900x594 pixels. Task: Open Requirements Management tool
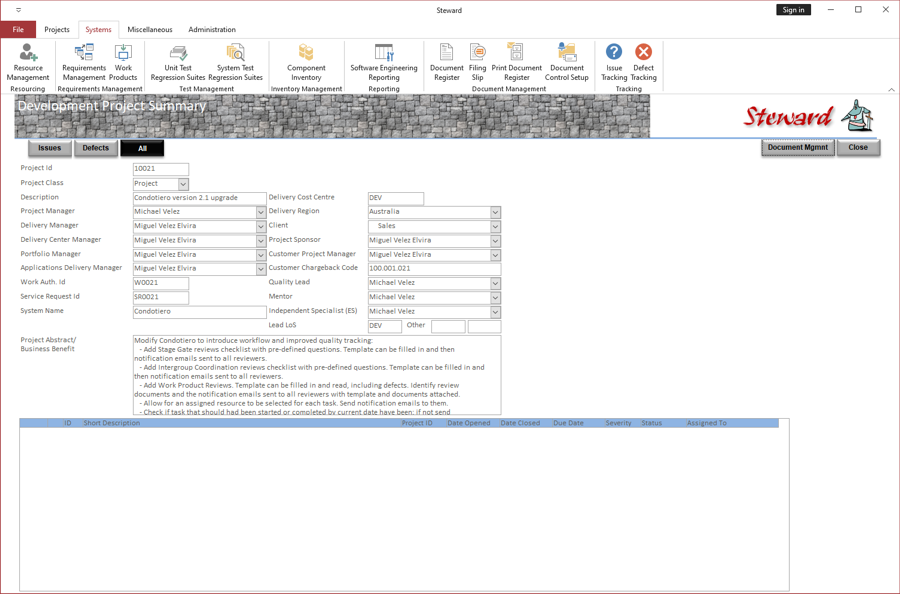[84, 62]
